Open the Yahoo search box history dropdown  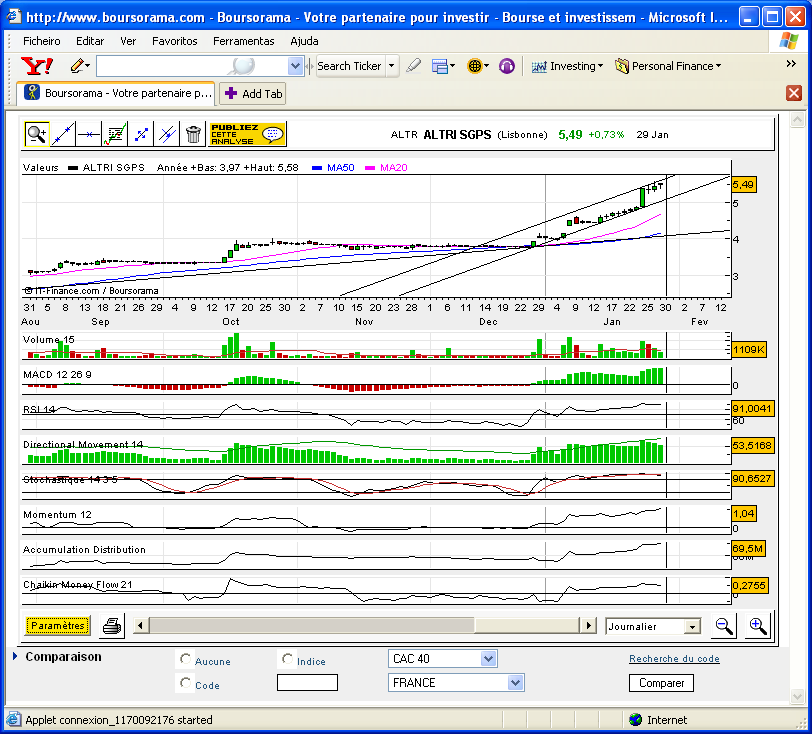coord(295,66)
